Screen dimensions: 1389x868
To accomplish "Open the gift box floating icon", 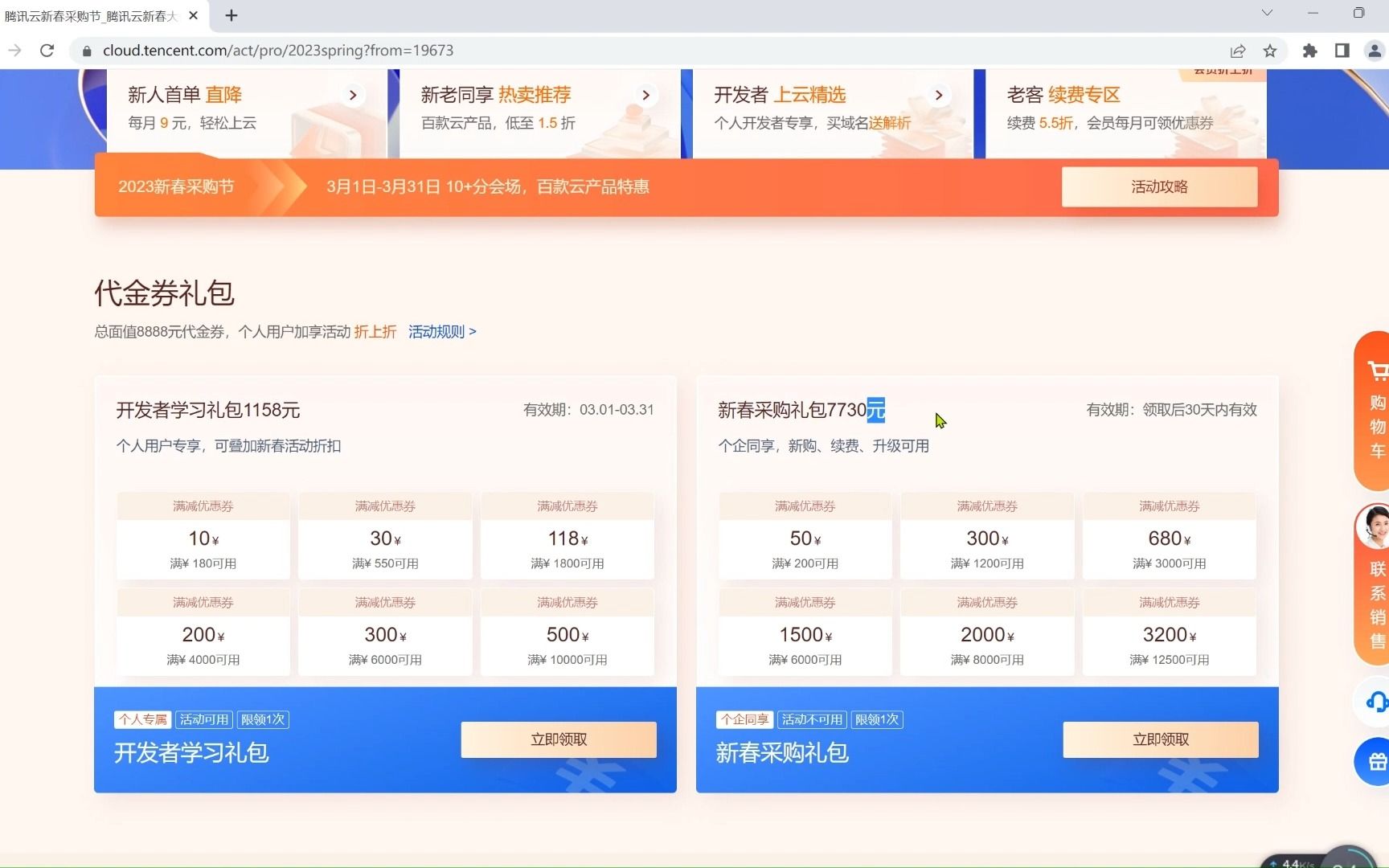I will [1377, 761].
